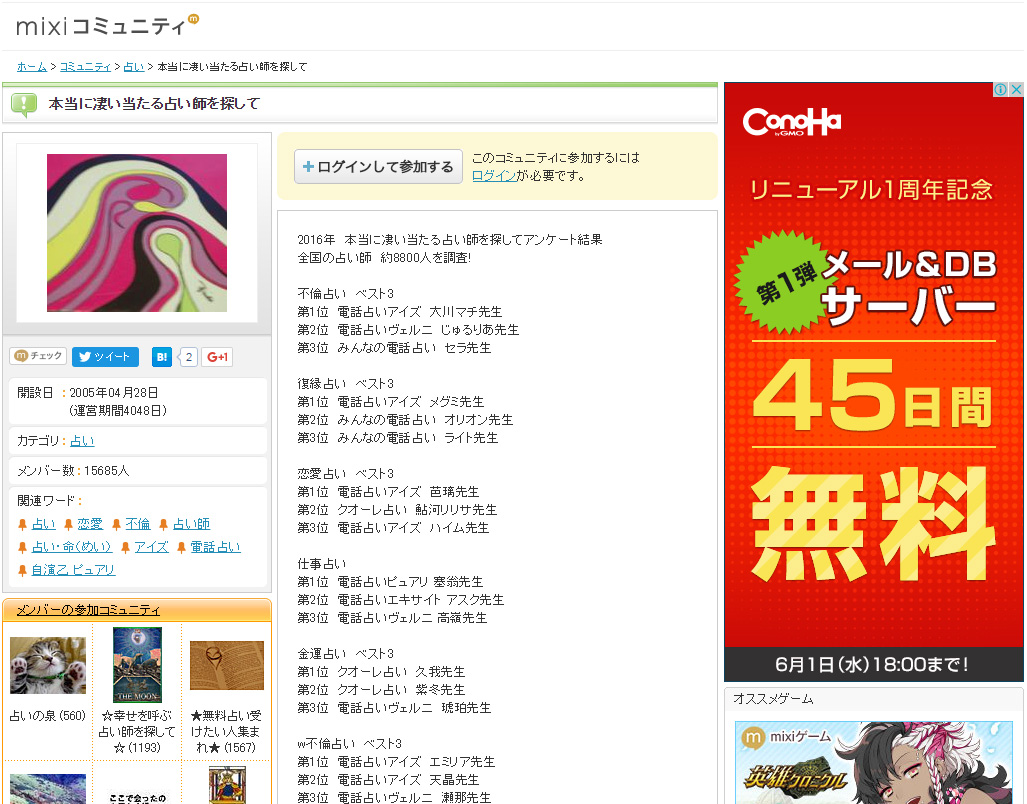Click the green speech bubble community icon
The width and height of the screenshot is (1027, 804).
pos(24,104)
